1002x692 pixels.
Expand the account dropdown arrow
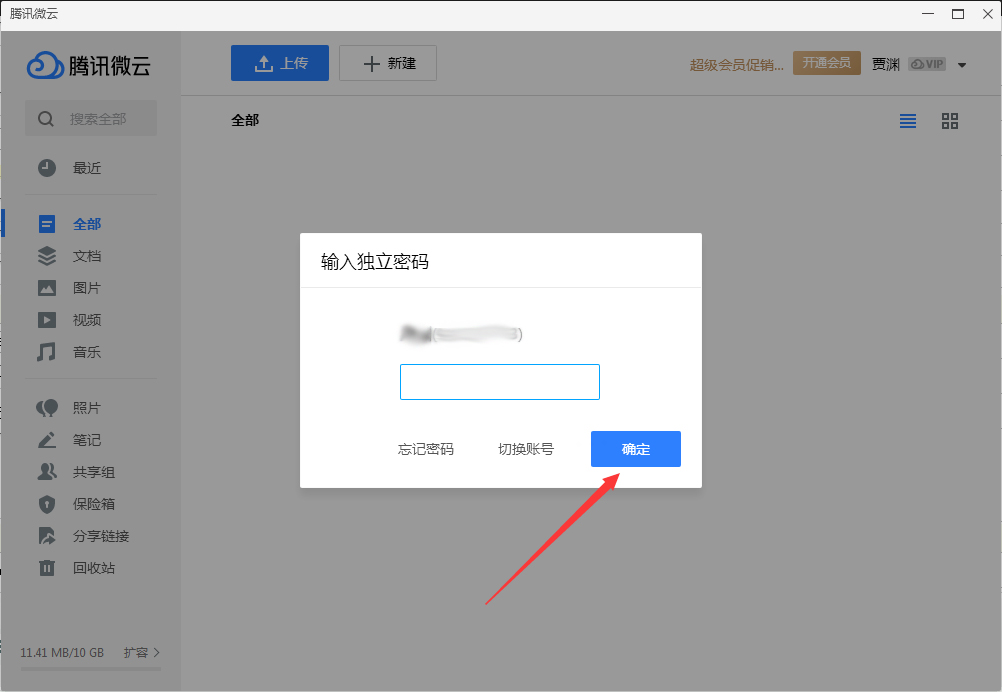point(961,63)
